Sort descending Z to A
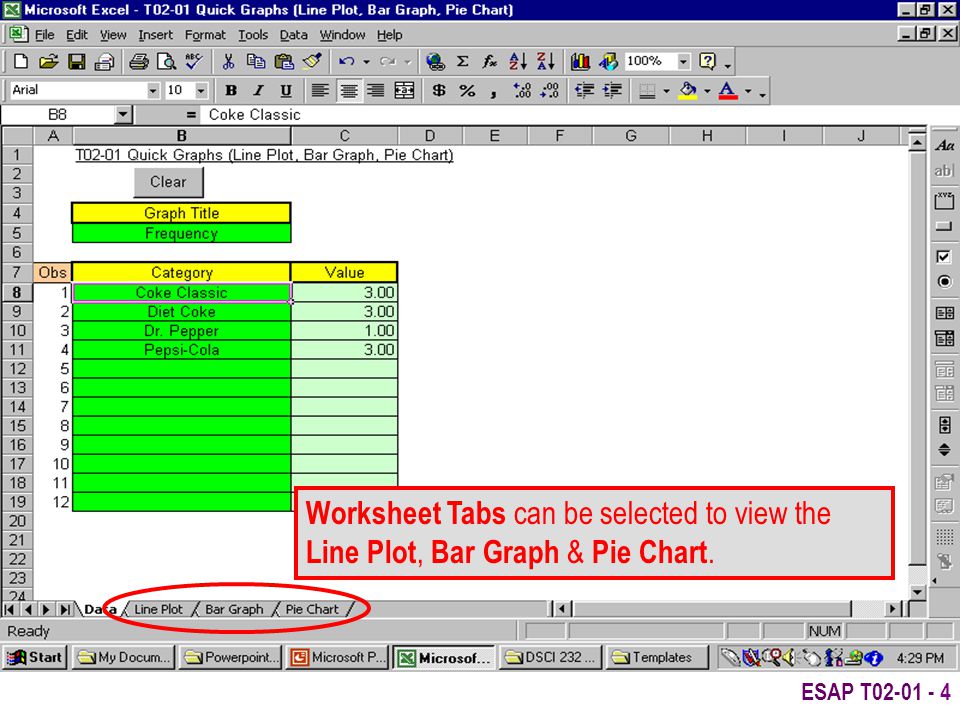This screenshot has width=960, height=720. 546,61
